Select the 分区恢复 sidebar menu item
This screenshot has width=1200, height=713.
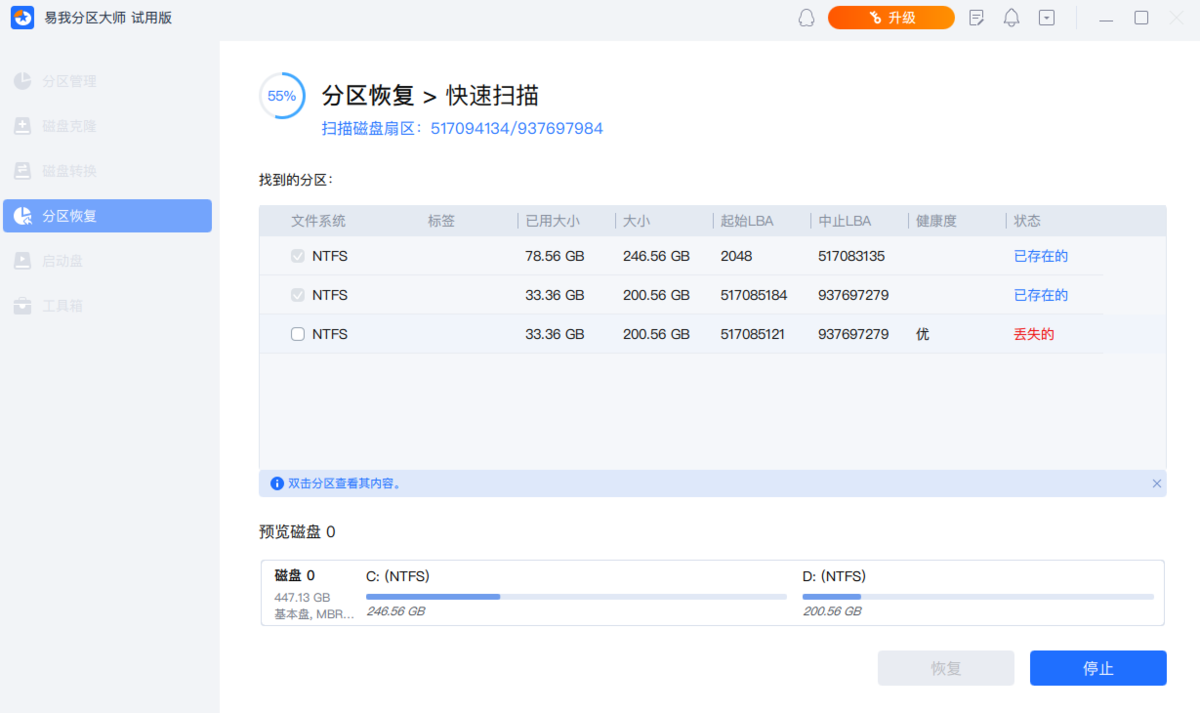click(x=107, y=215)
